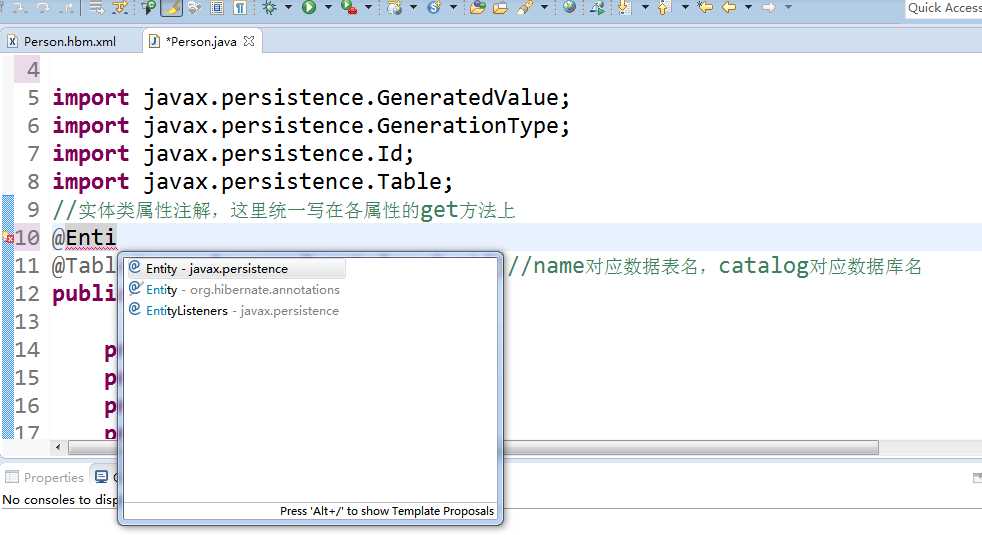This screenshot has width=982, height=535.
Task: Open the Properties view tab
Action: 44,477
